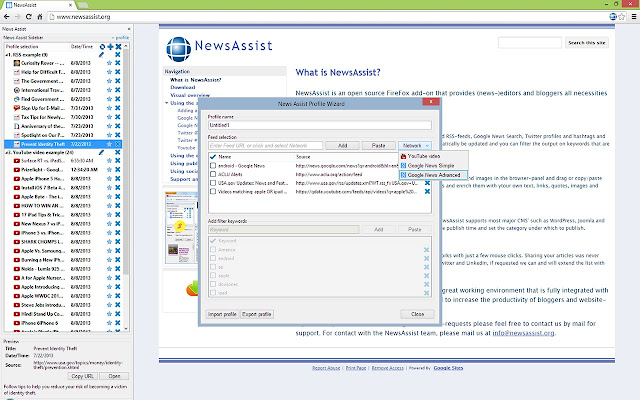Remove the Curiosity Rover item
Image resolution: width=640 pixels, height=400 pixels.
(118, 63)
